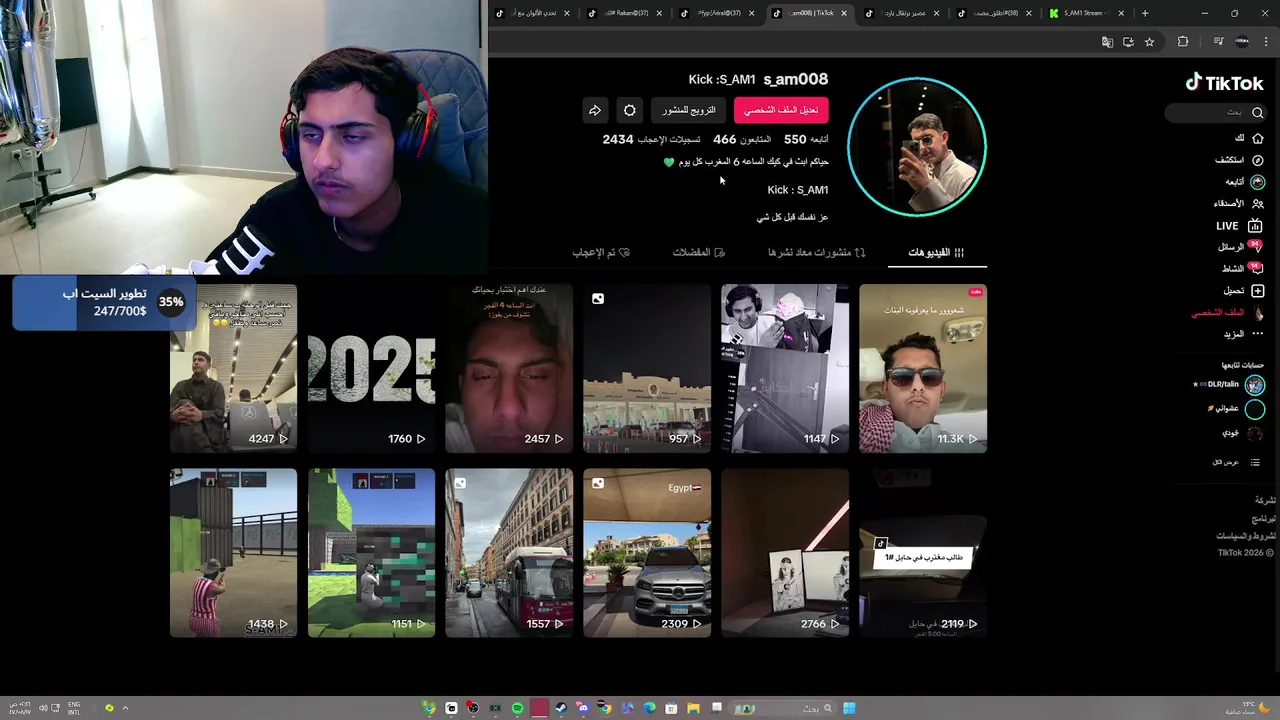The image size is (1280, 720).
Task: Open the photo post with 957 views
Action: tap(647, 368)
